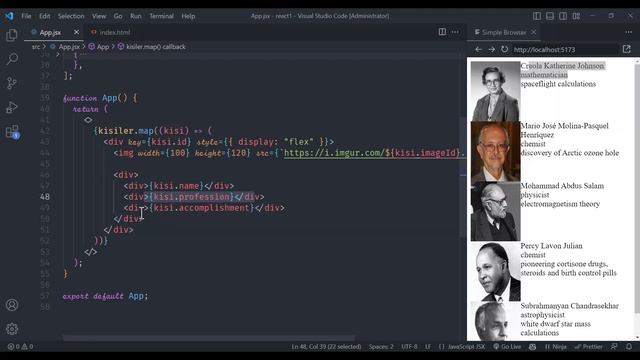Click the imgur URL link in code
This screenshot has height=360, width=640.
pyautogui.click(x=374, y=153)
